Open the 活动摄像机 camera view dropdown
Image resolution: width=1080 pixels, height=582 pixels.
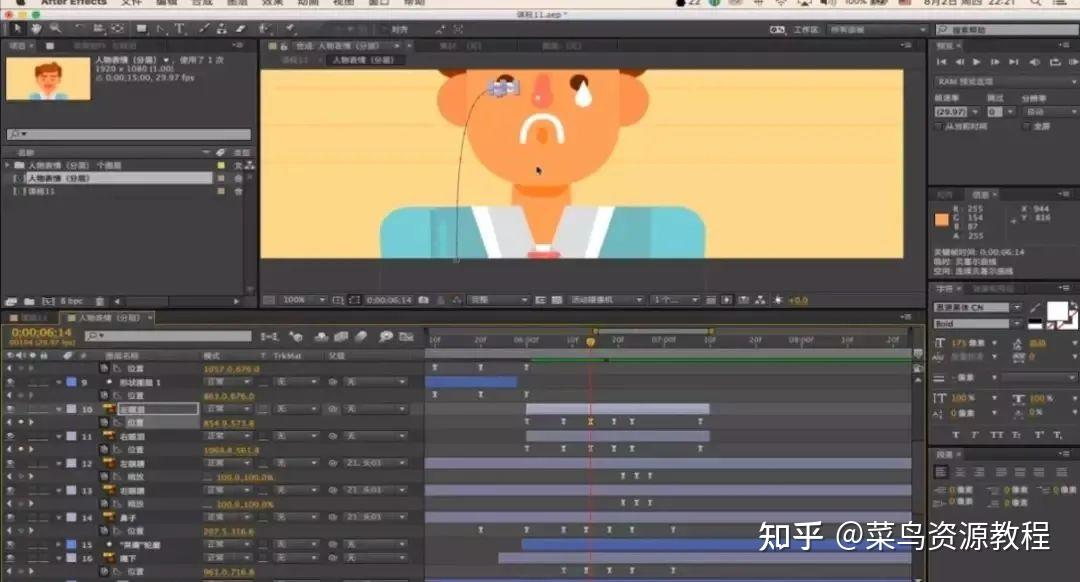[x=607, y=300]
